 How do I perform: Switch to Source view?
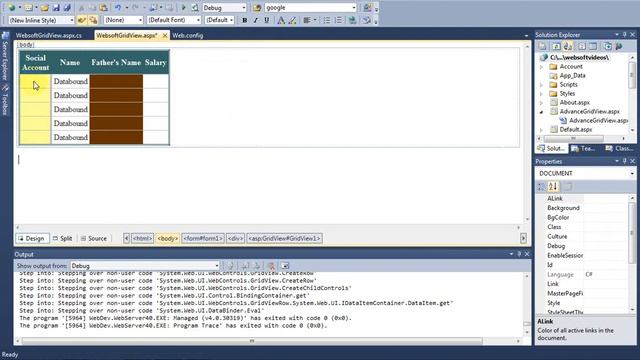94,238
